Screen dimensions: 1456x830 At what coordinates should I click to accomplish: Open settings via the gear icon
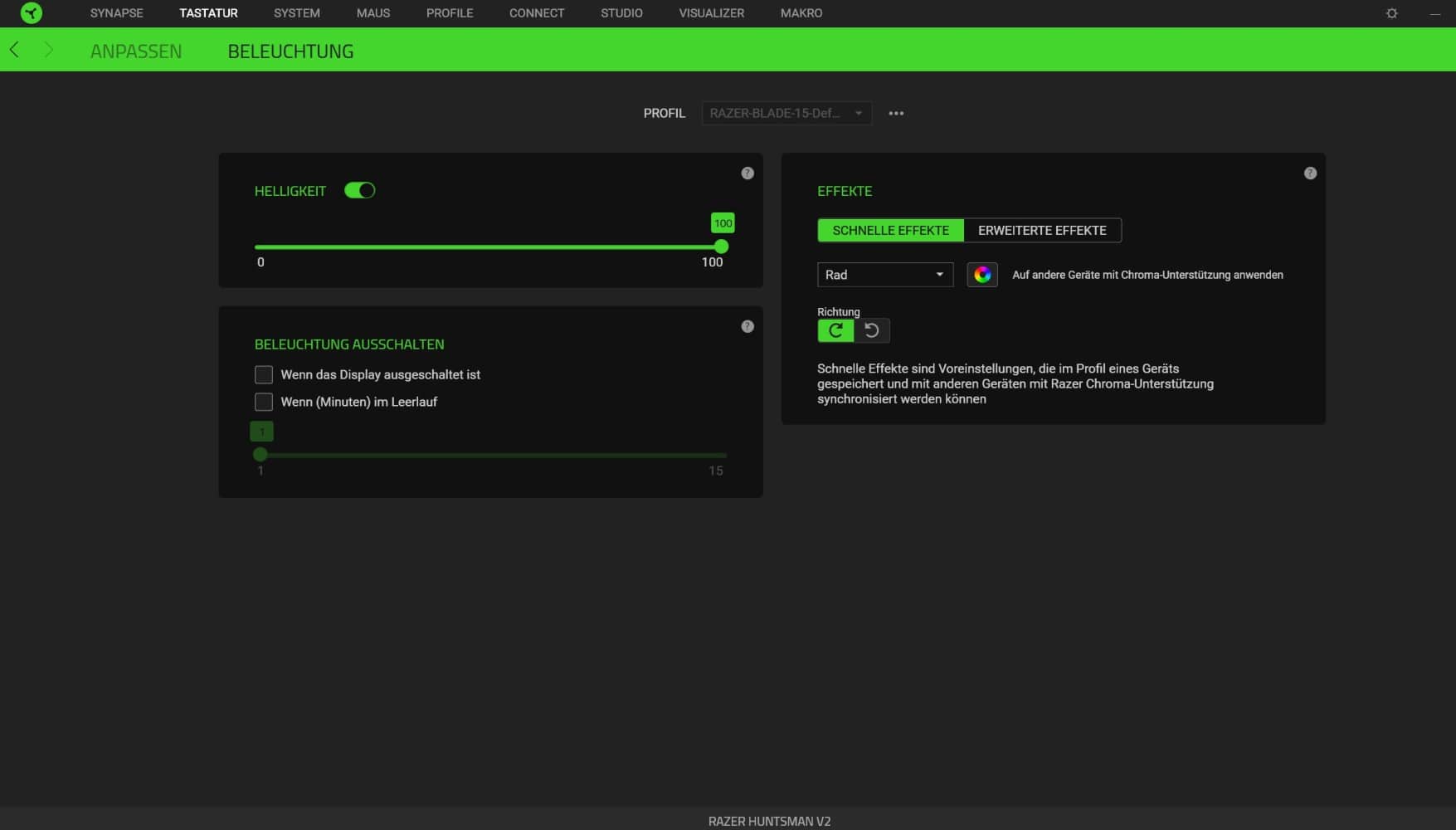pos(1391,13)
